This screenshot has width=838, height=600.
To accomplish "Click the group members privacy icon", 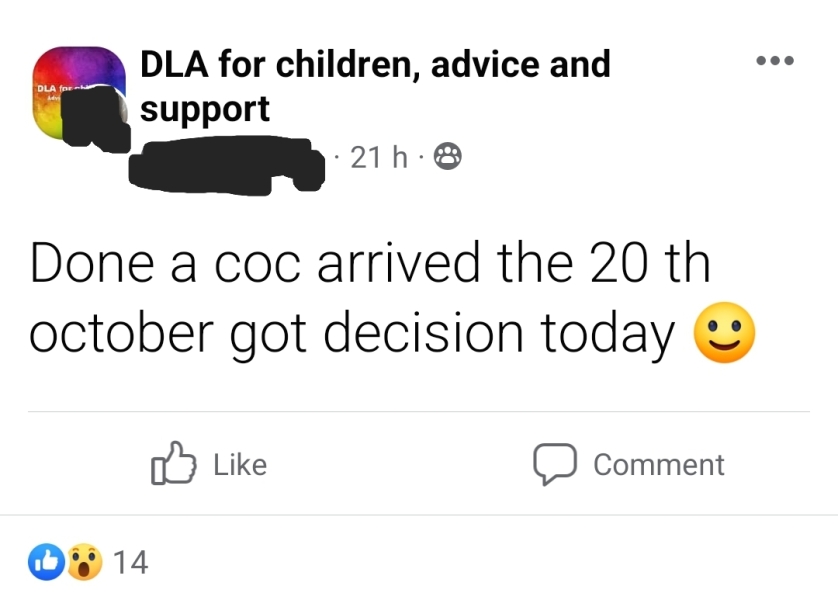I will pyautogui.click(x=447, y=155).
